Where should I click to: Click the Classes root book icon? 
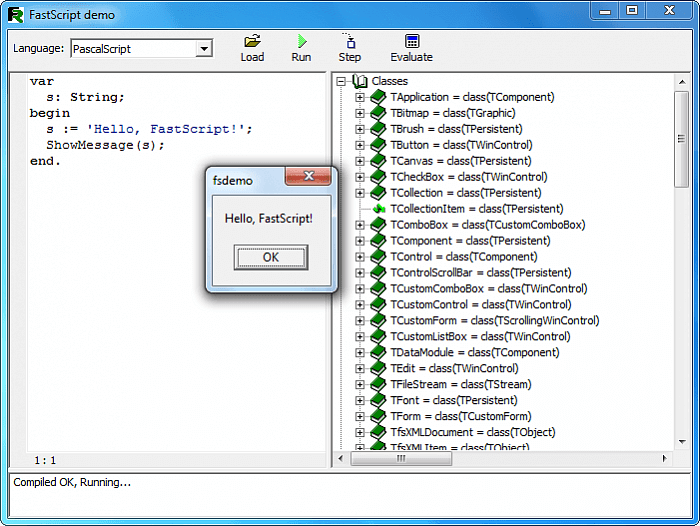360,81
